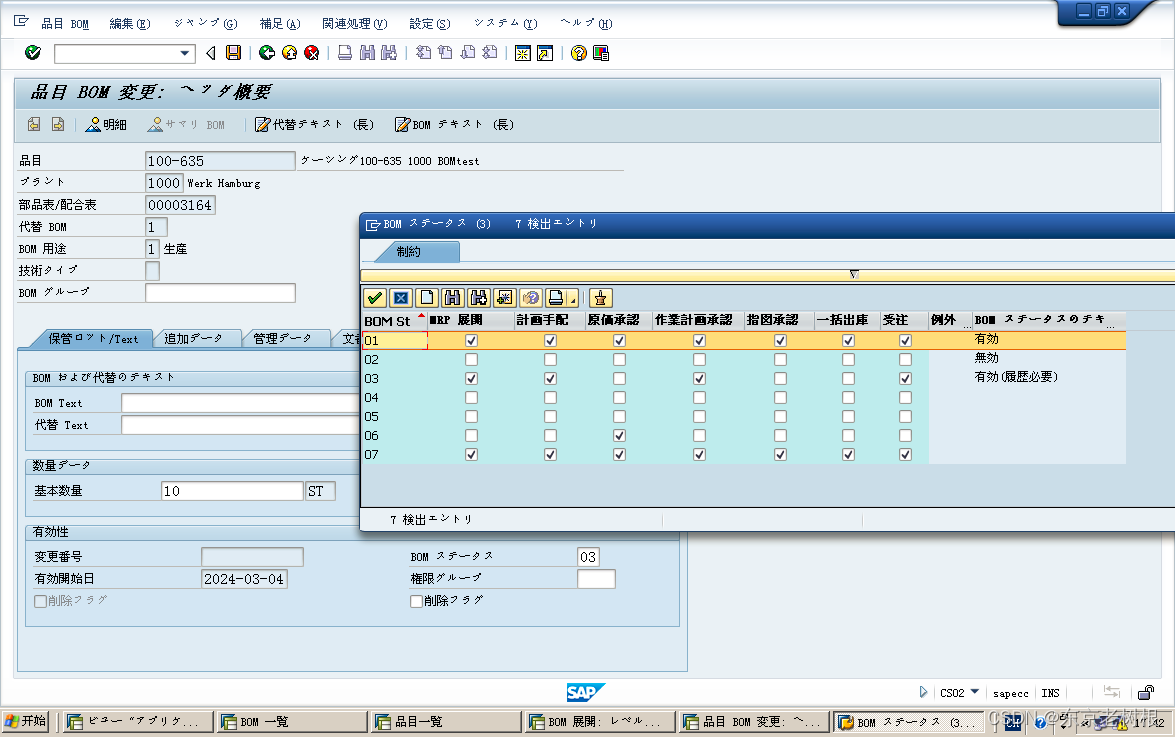The height and width of the screenshot is (737, 1175).
Task: Click the BOM テキスト (長) button
Action: [x=454, y=124]
